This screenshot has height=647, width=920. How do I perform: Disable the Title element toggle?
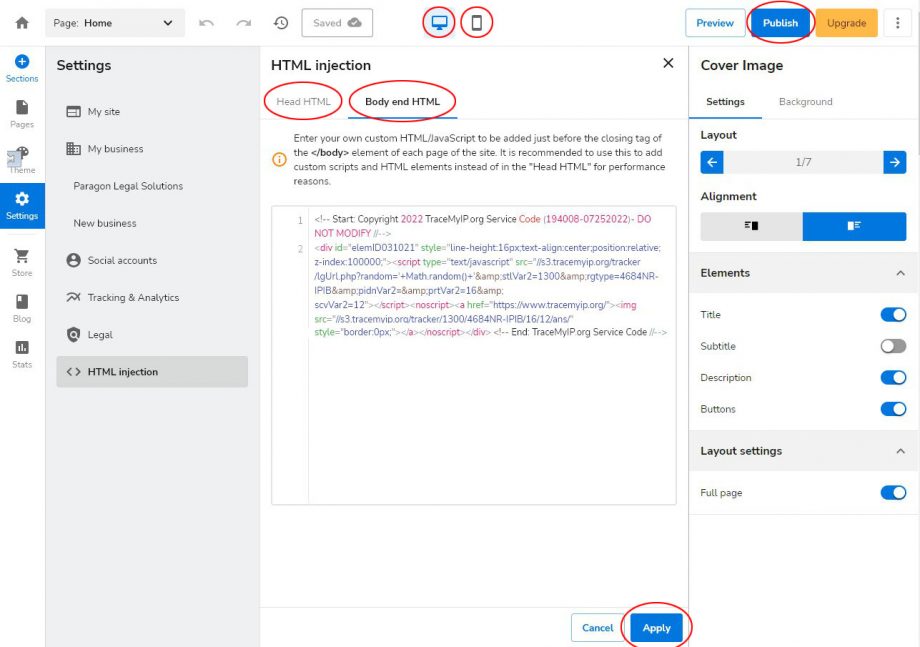(x=891, y=314)
